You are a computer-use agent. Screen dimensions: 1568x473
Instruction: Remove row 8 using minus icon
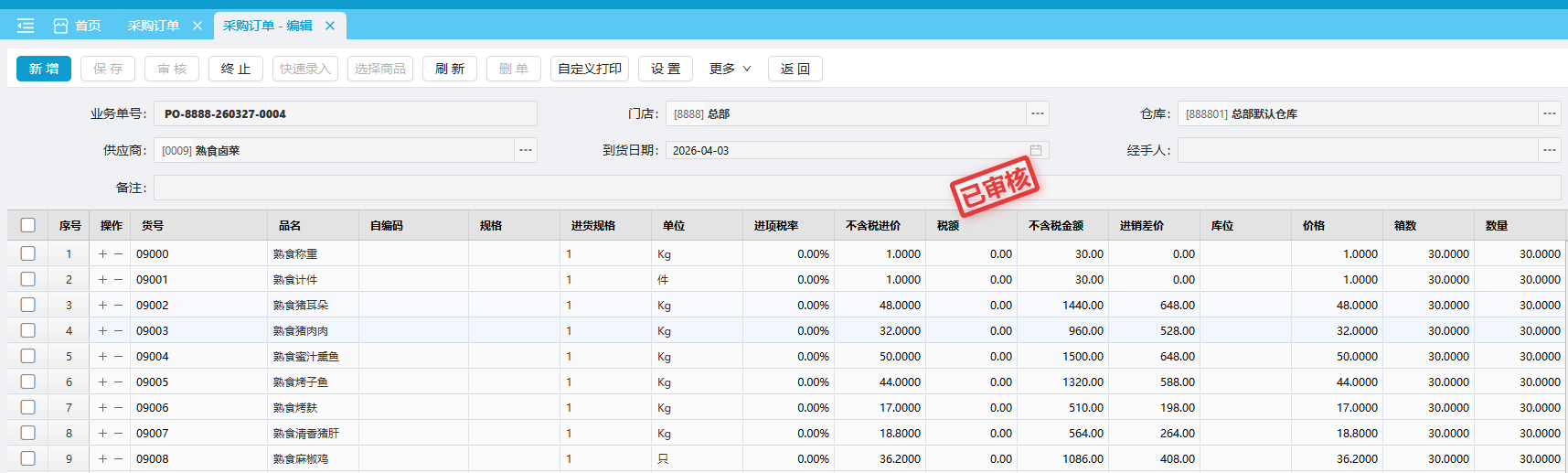coord(119,434)
